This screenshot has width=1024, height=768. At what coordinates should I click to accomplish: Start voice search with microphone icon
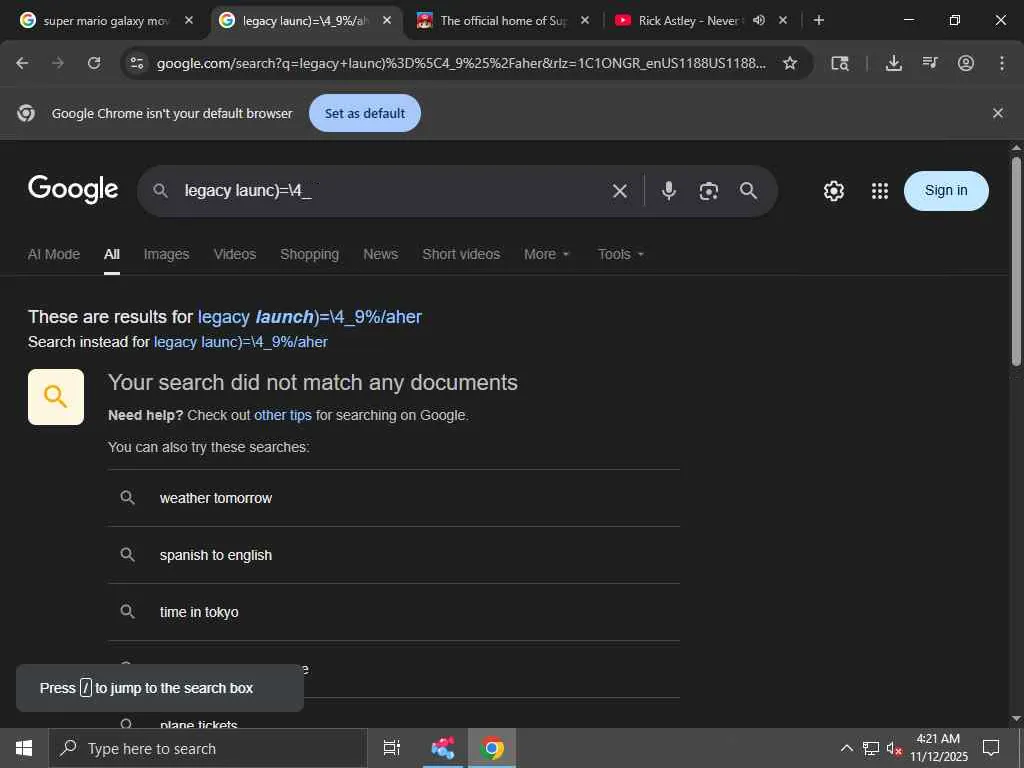tap(668, 191)
